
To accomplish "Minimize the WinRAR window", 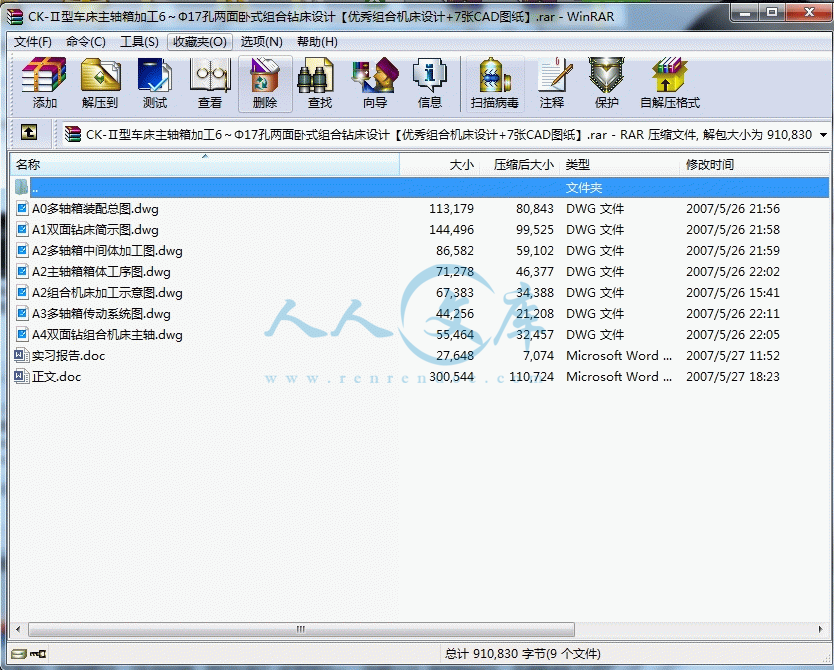I will point(745,13).
